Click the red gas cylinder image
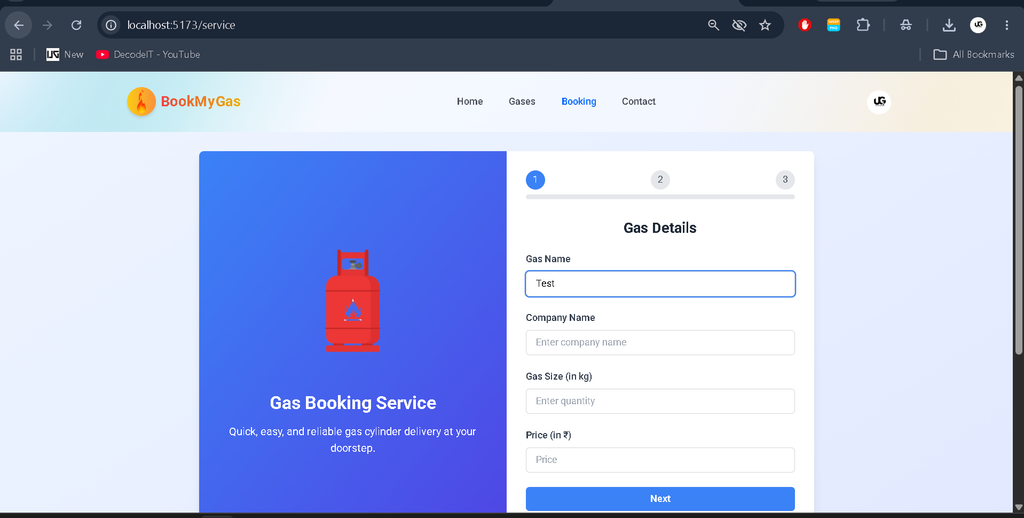 [x=353, y=300]
